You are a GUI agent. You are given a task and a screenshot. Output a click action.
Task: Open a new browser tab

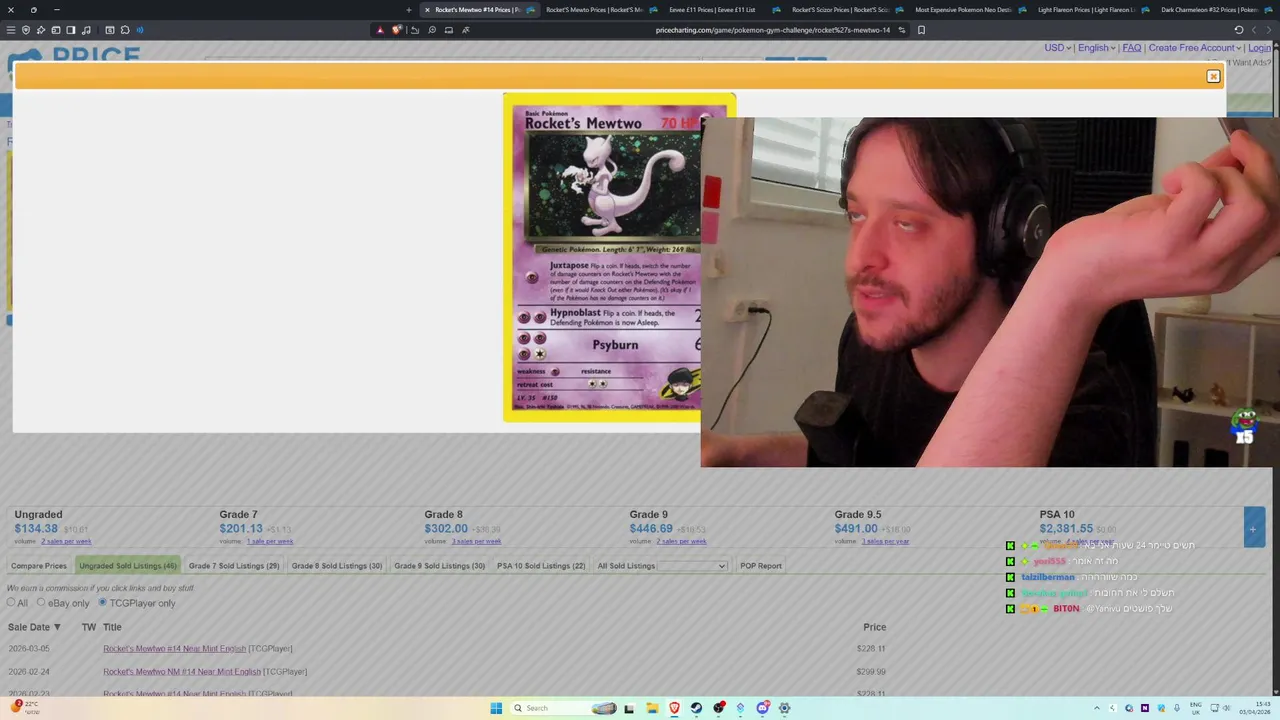coord(409,10)
